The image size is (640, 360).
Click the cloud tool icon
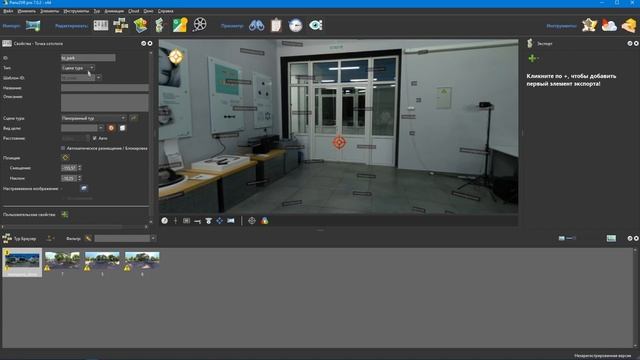pyautogui.click(x=609, y=26)
